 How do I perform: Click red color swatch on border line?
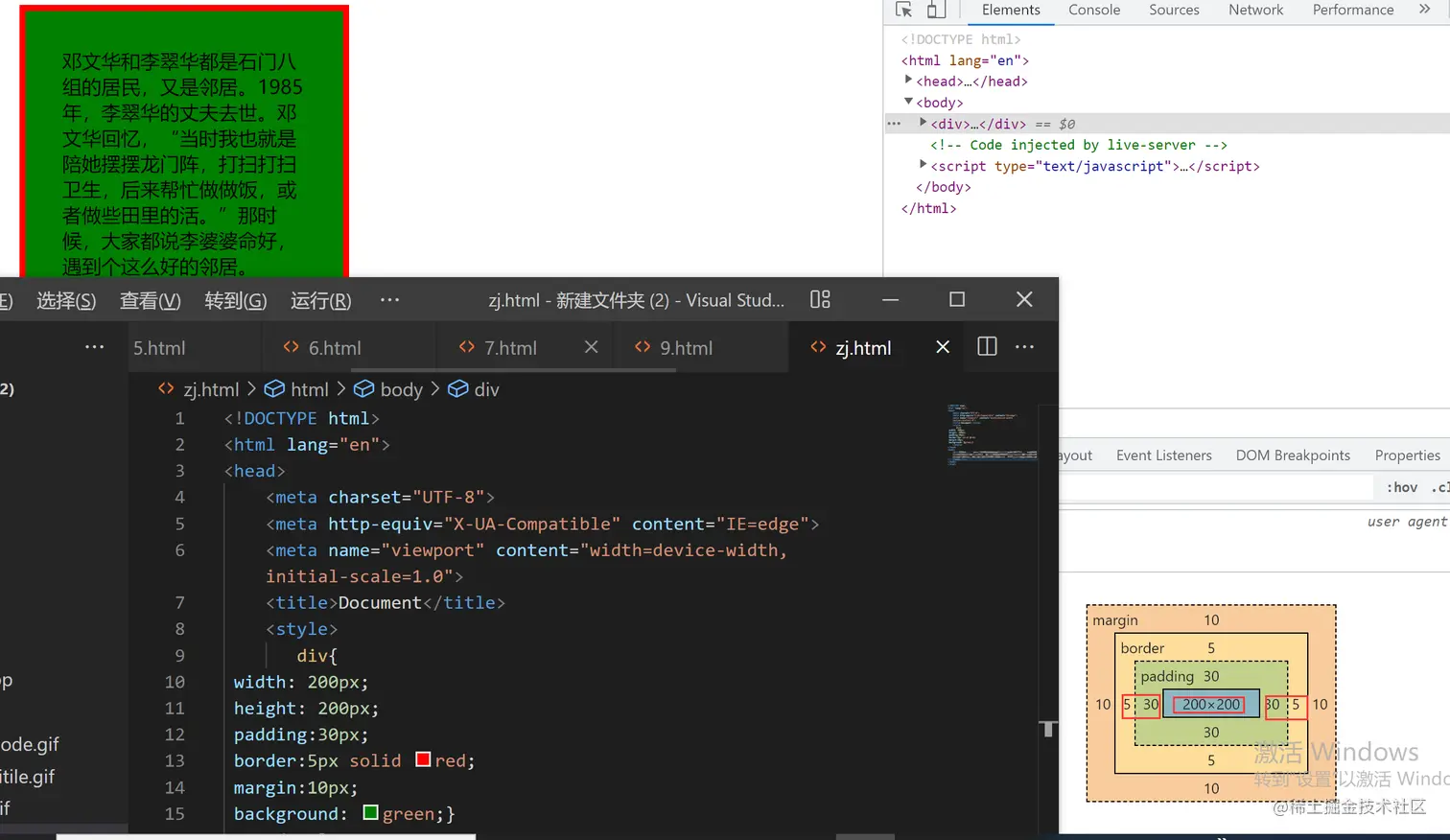click(423, 759)
